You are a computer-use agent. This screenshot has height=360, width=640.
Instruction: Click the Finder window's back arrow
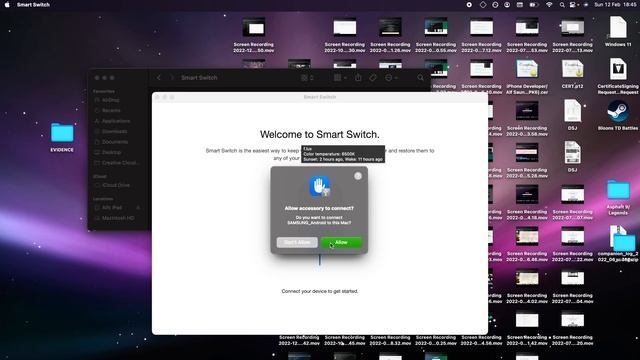[x=159, y=78]
